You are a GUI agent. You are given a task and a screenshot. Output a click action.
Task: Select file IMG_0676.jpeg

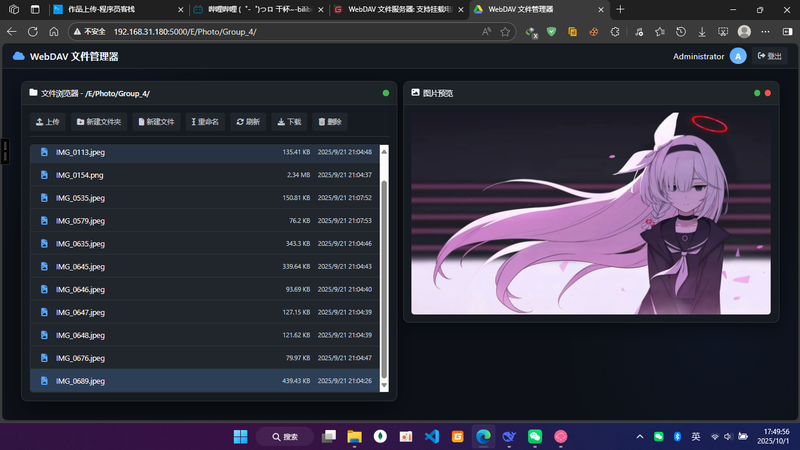pos(204,358)
